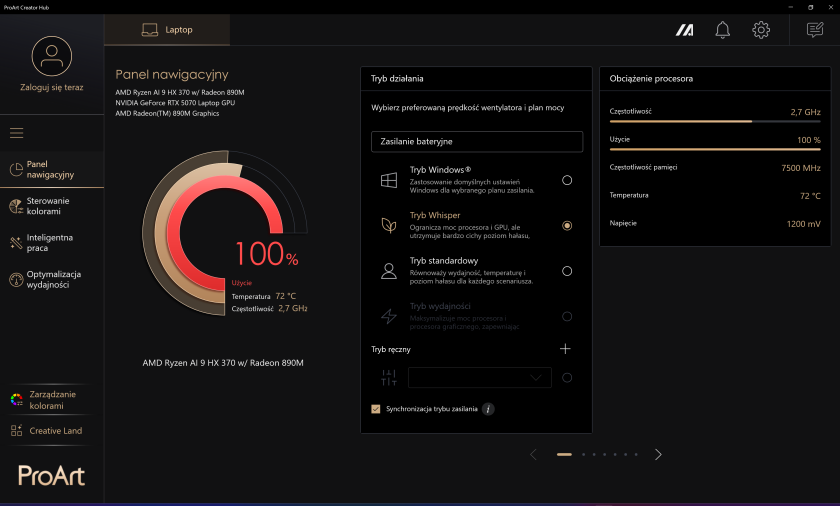This screenshot has height=506, width=840.
Task: Click the performance mode lightning icon
Action: click(389, 316)
